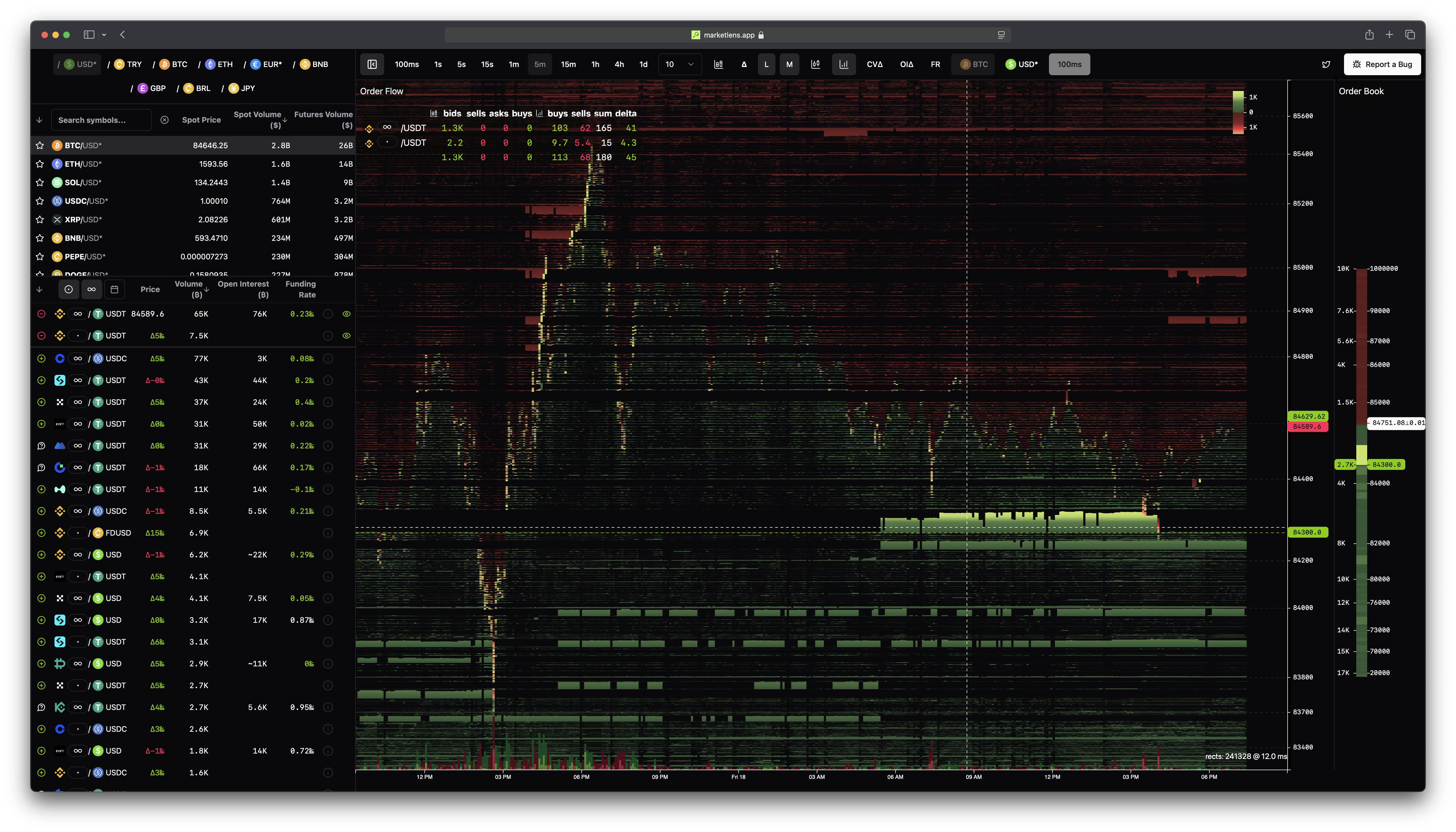Toggle the L mode button

(766, 65)
